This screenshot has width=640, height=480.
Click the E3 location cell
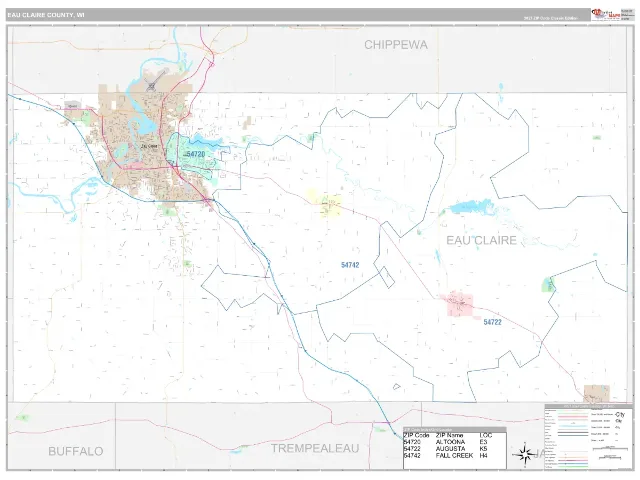[x=484, y=442]
